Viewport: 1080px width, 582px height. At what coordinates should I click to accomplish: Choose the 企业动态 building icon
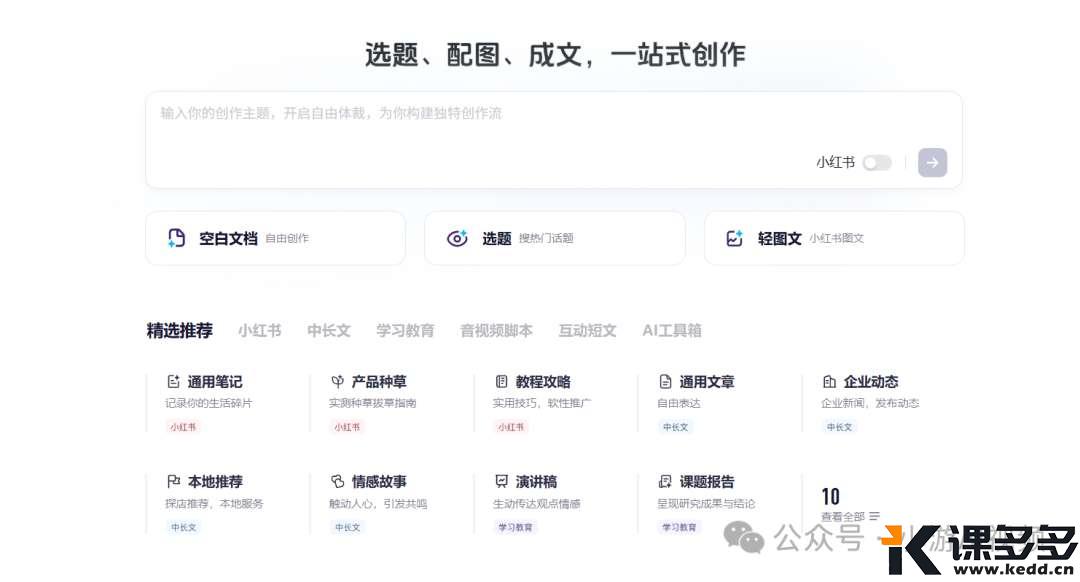[829, 382]
